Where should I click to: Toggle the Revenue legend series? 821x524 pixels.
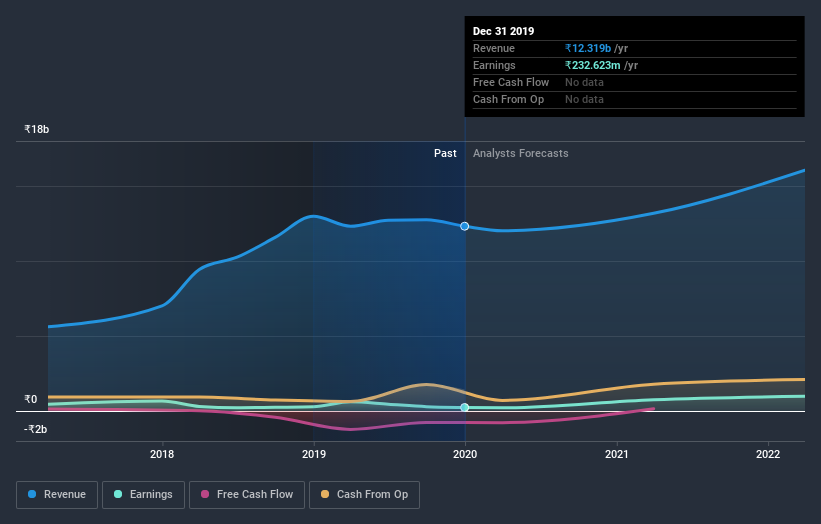57,495
